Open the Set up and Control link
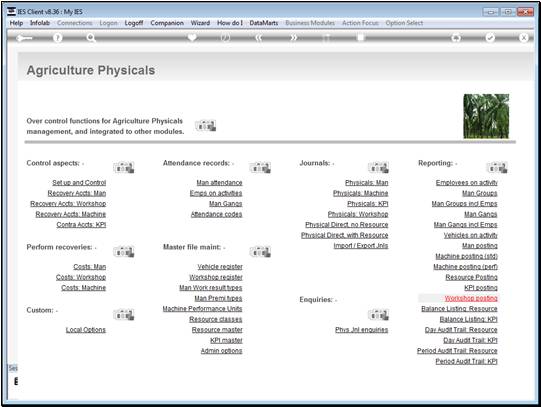 (x=79, y=183)
